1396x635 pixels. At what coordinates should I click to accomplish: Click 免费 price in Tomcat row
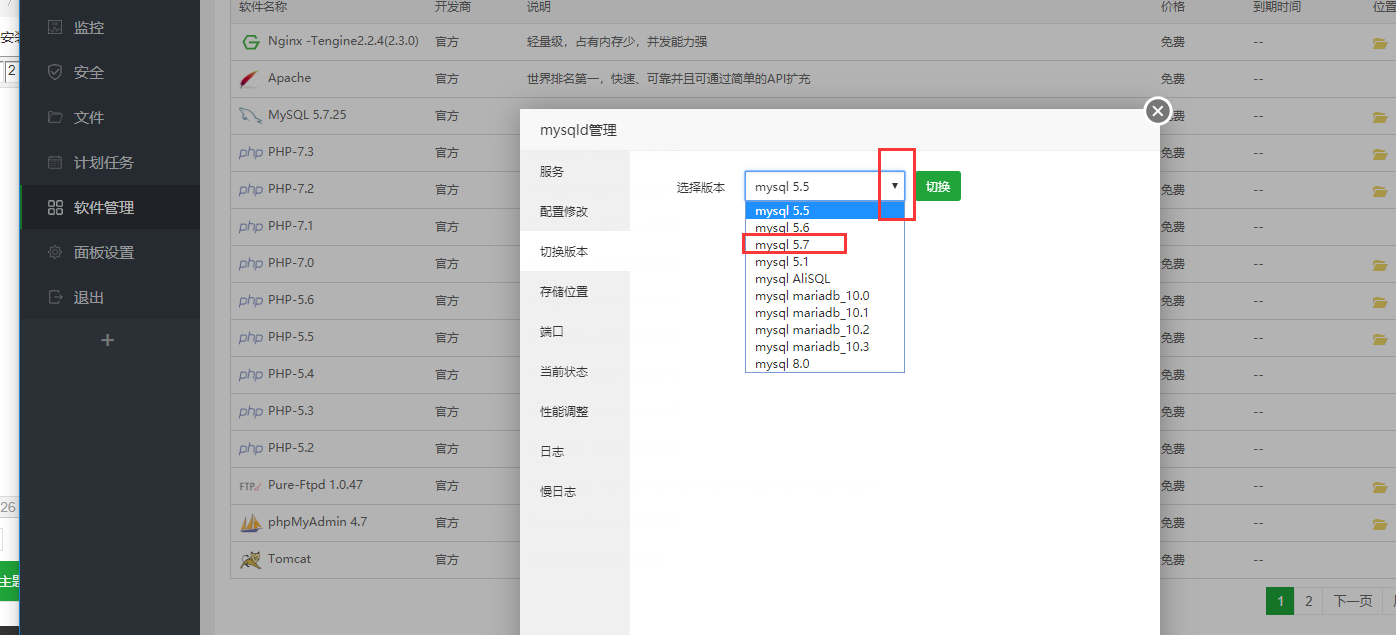pyautogui.click(x=1173, y=560)
